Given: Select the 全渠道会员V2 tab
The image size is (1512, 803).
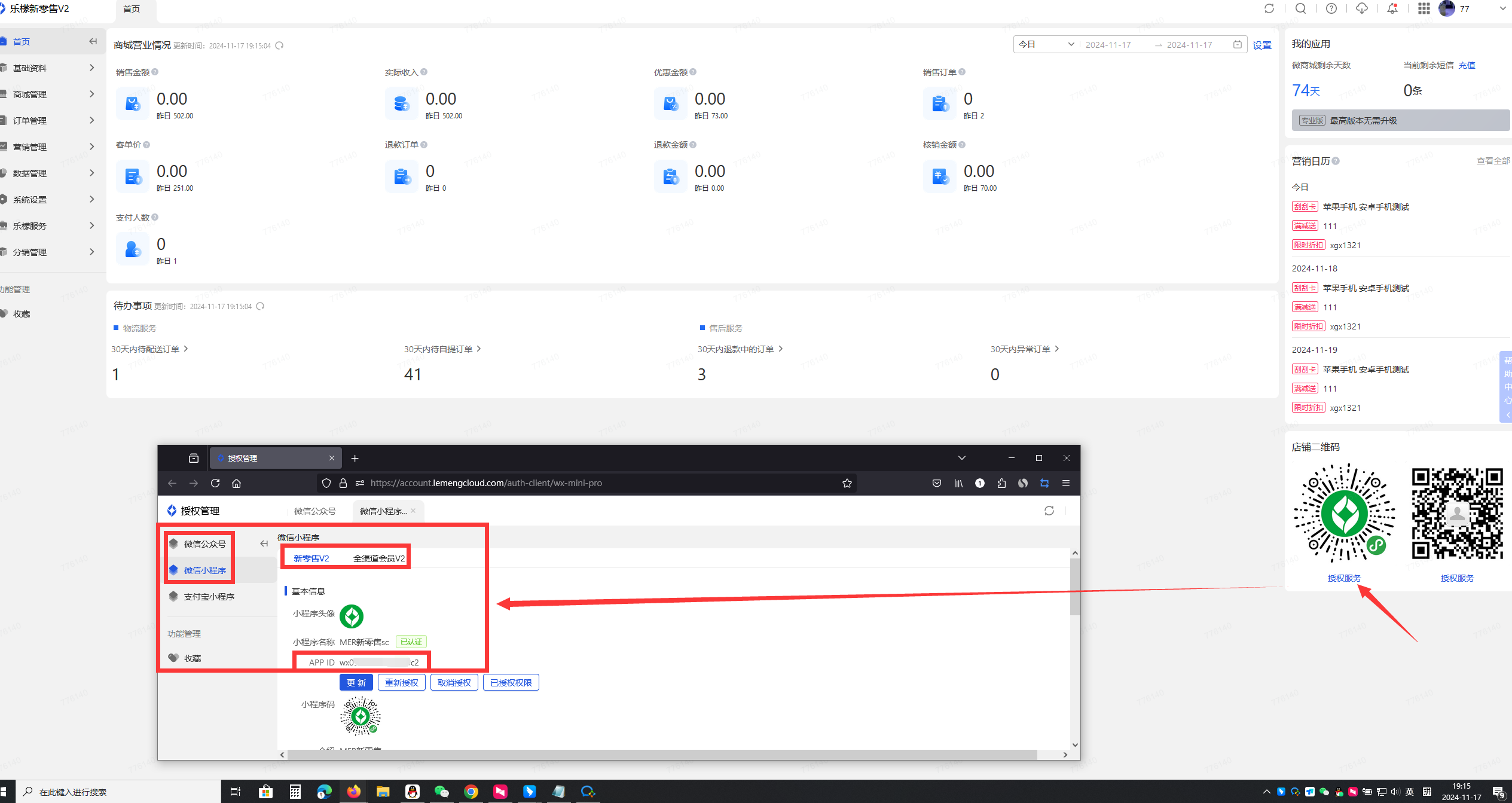Looking at the screenshot, I should point(379,558).
